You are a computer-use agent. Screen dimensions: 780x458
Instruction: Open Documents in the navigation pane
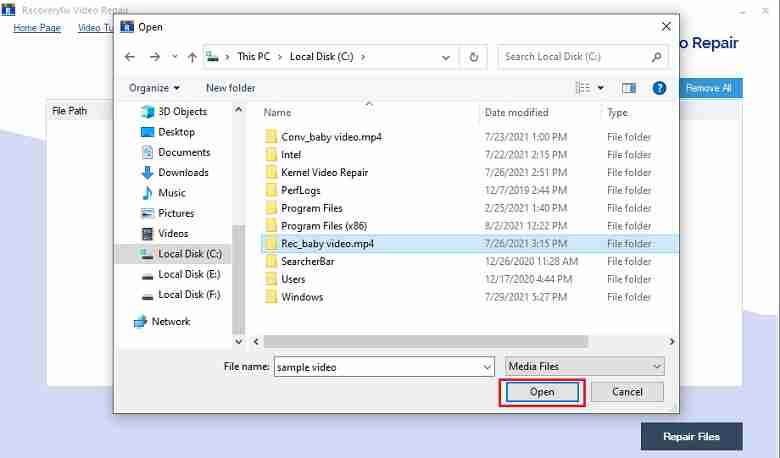click(x=184, y=152)
